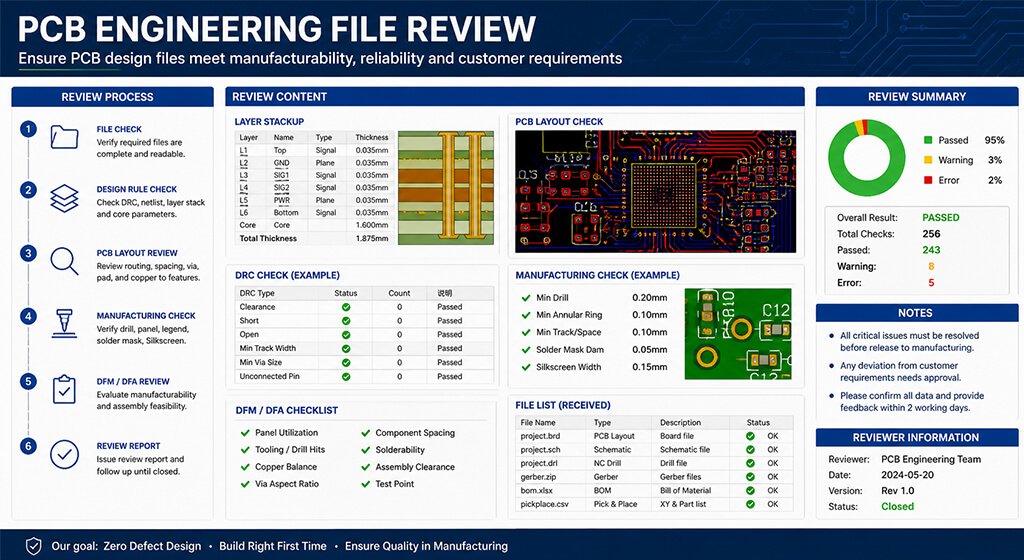
Task: Click the pass rate donut chart
Action: click(867, 158)
